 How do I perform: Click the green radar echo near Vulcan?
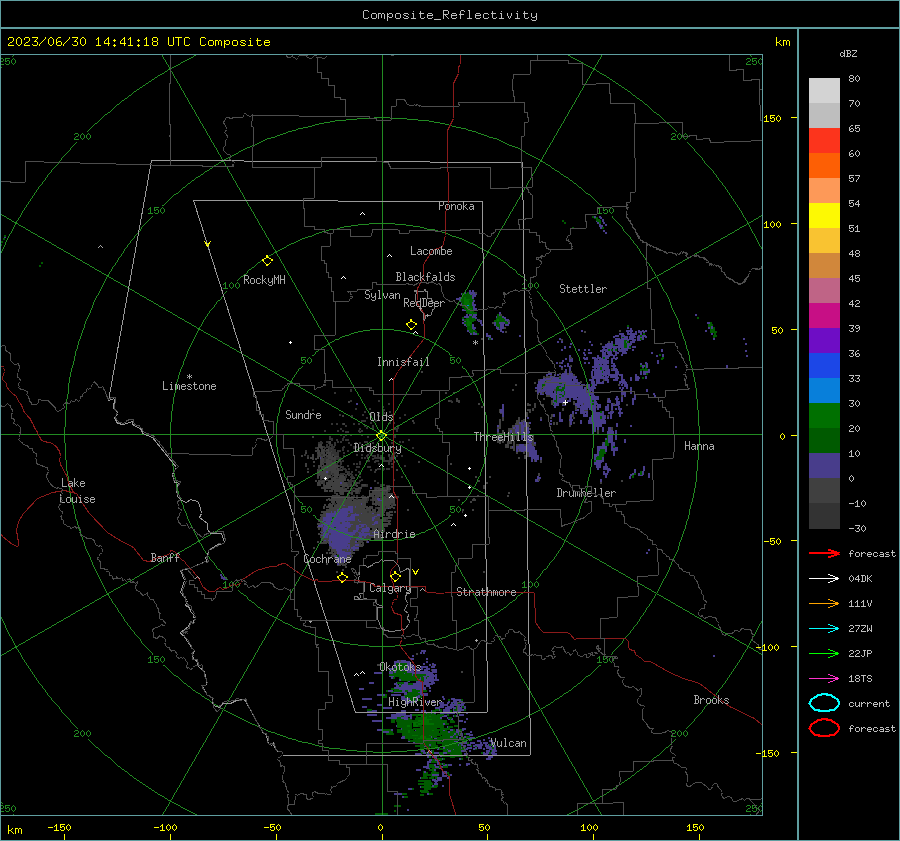428,732
